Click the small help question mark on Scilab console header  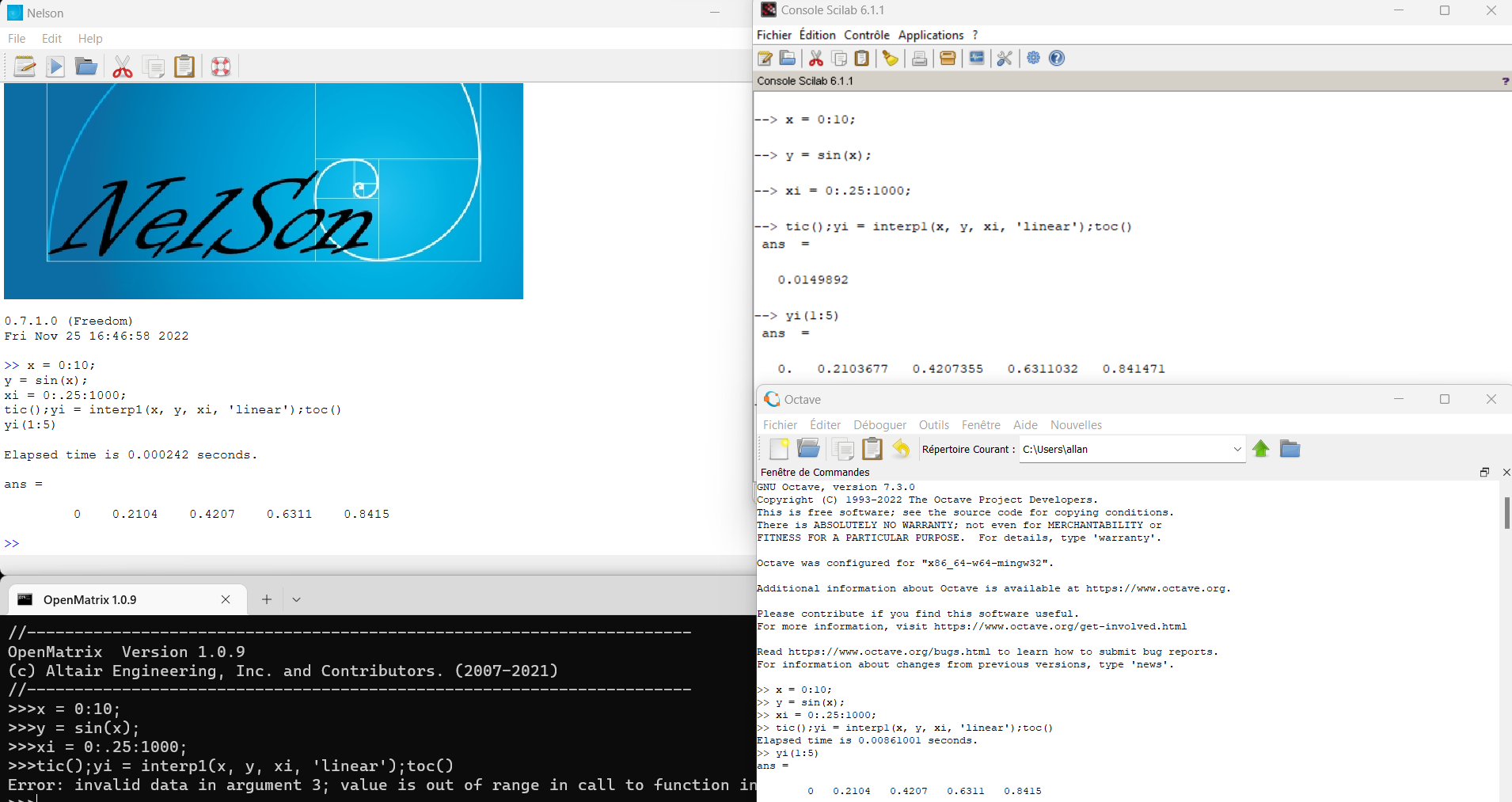click(1505, 82)
